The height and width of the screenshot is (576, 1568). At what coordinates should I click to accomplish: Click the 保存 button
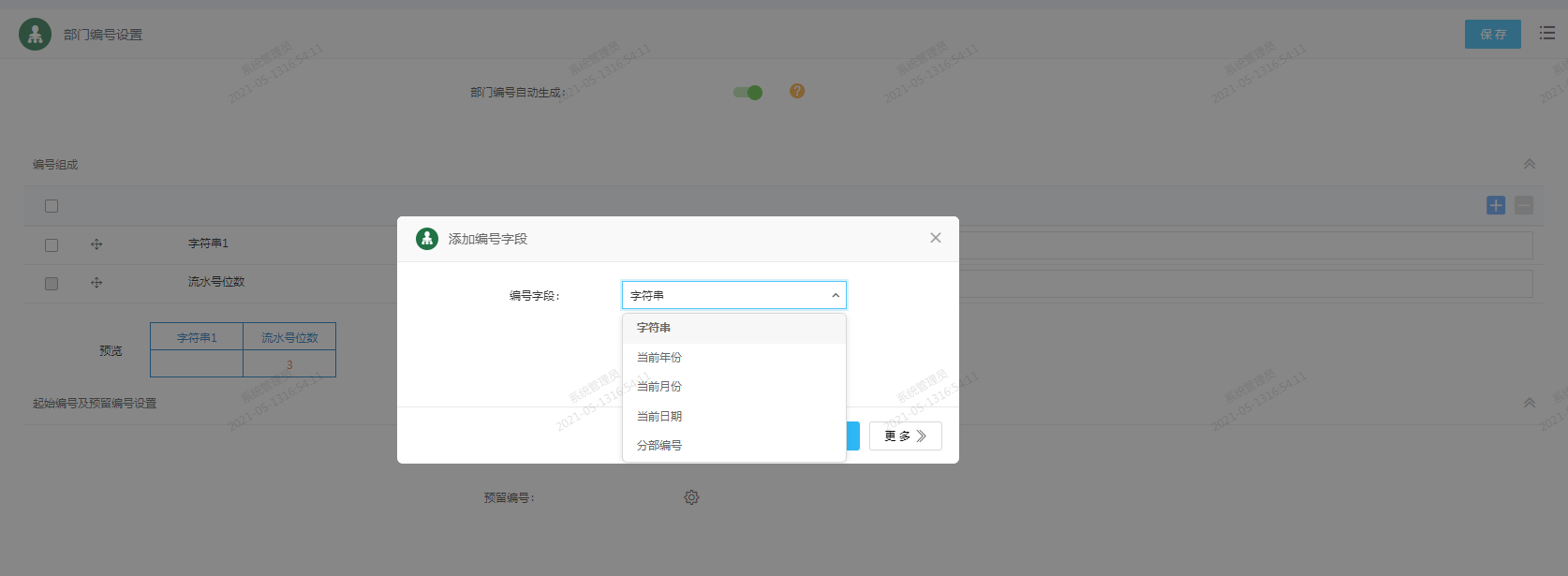[x=1492, y=35]
